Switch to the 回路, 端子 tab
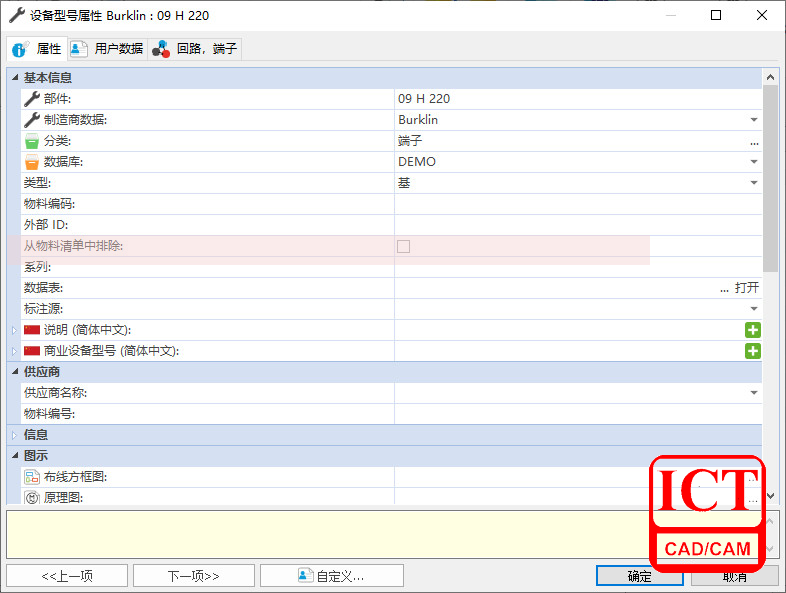 point(196,49)
